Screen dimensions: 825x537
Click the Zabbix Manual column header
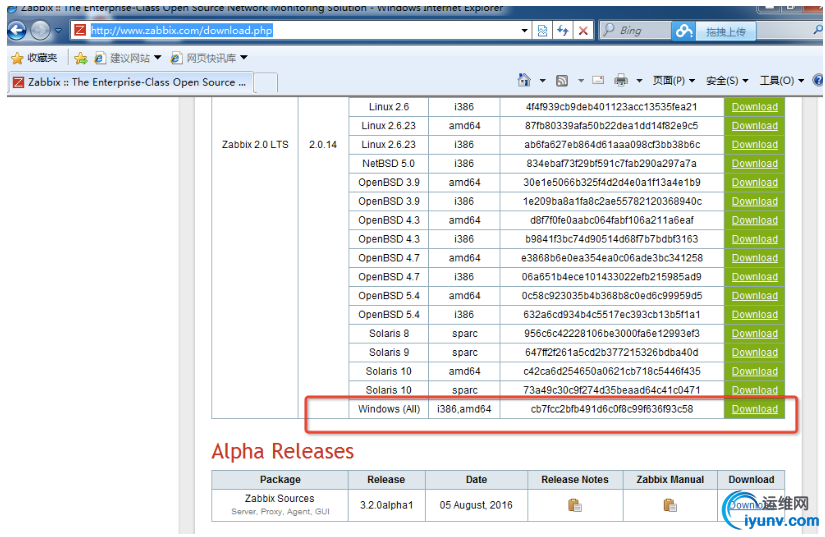[x=670, y=480]
